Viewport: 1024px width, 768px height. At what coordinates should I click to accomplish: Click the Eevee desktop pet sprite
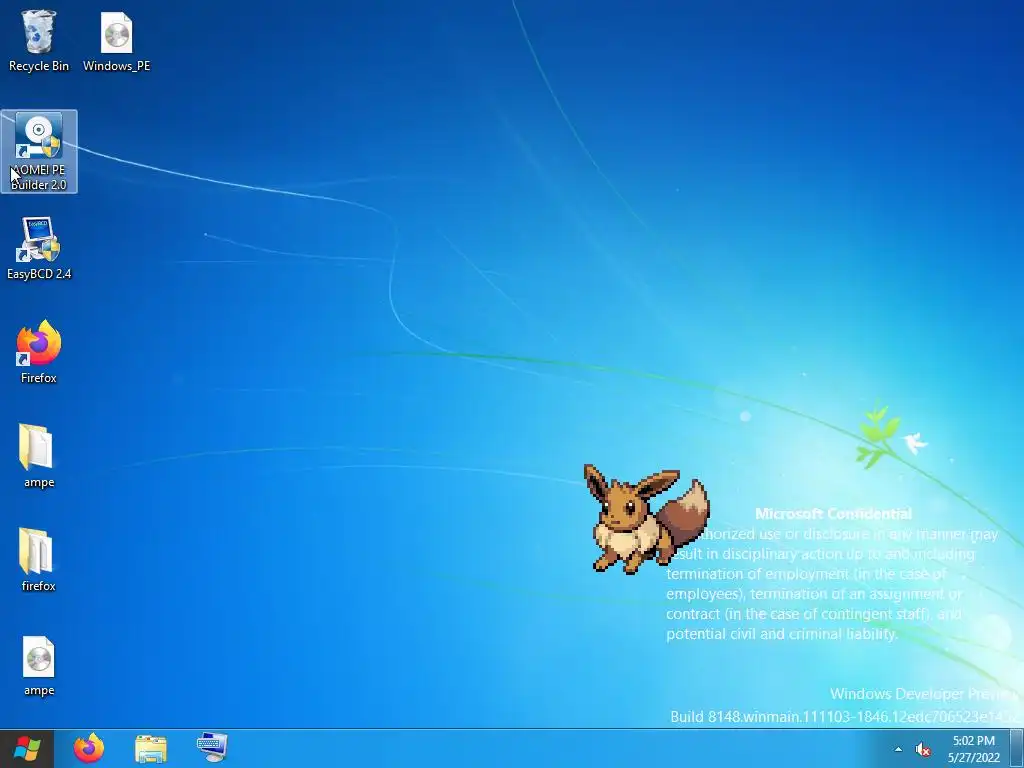pos(646,519)
